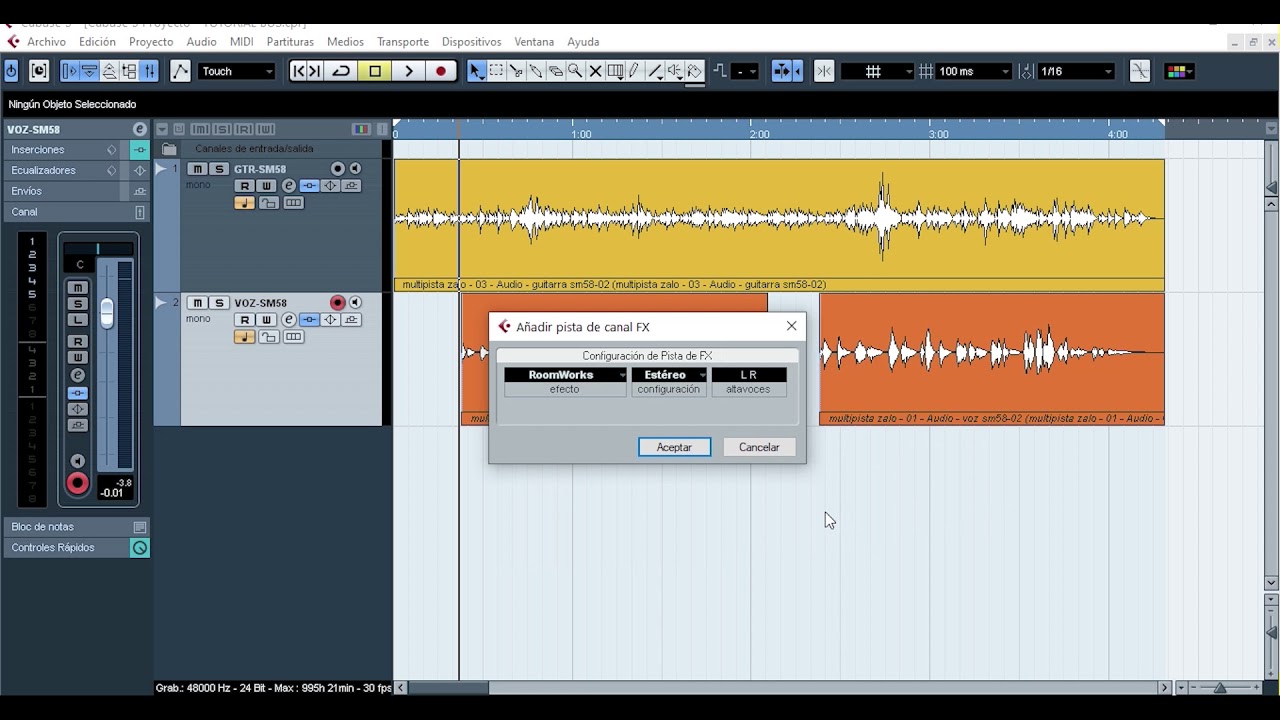Select the Object Selection arrow tool

476,71
